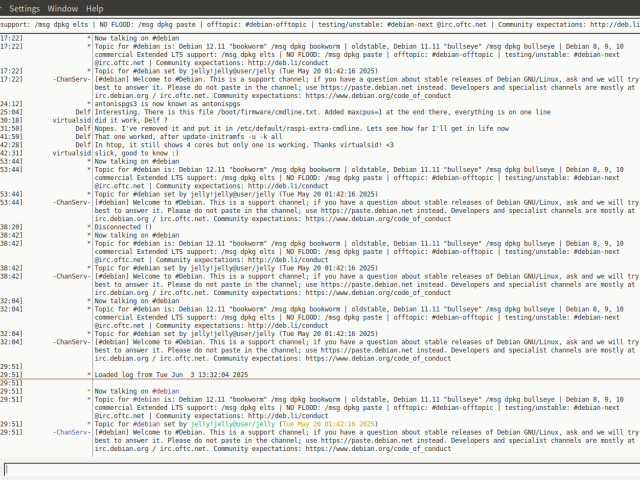The image size is (640, 480).
Task: Click the 31:50] timestamp
Action: [11, 128]
